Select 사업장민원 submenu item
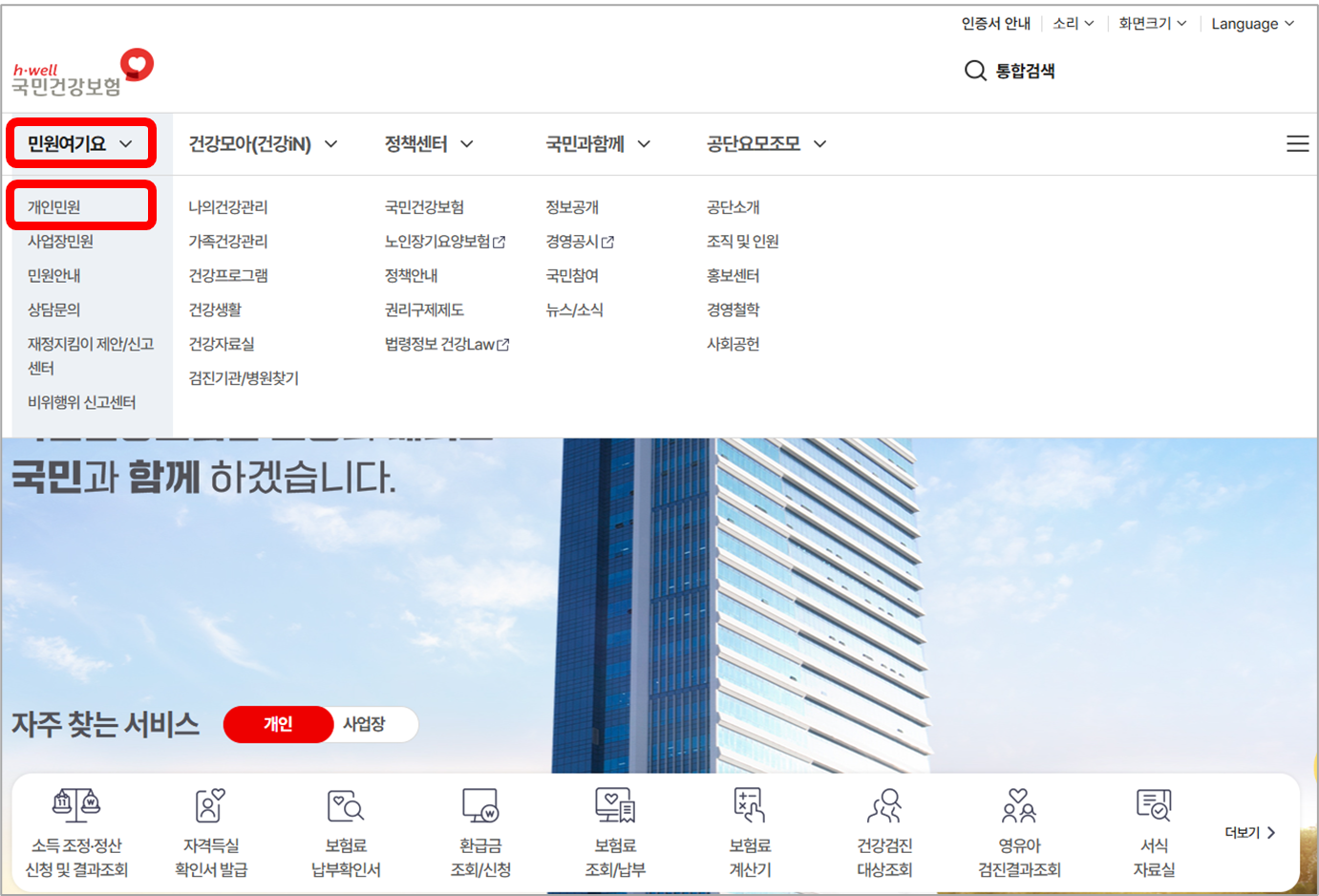Screen dimensions: 1319x896 pyautogui.click(x=60, y=242)
